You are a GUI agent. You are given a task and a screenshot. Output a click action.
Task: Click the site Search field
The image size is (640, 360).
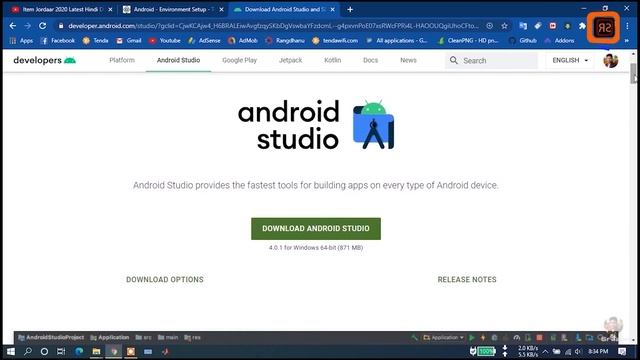pos(491,60)
